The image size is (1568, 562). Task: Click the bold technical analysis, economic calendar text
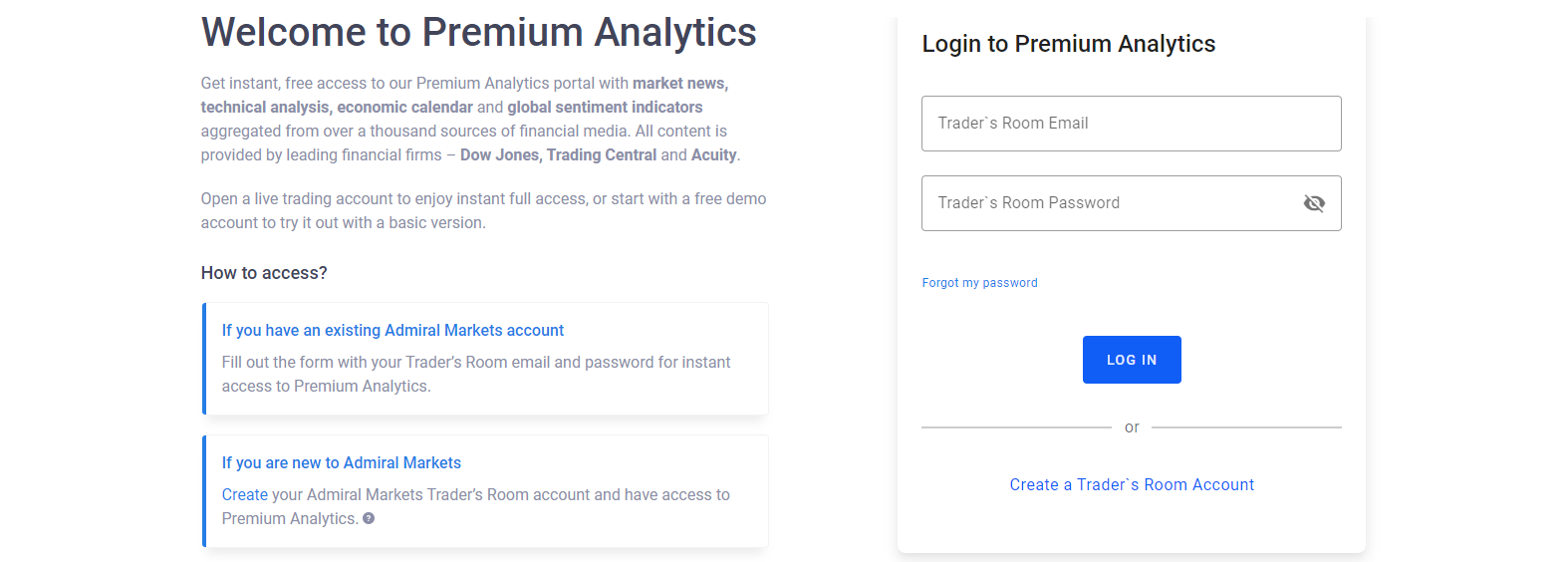[337, 108]
